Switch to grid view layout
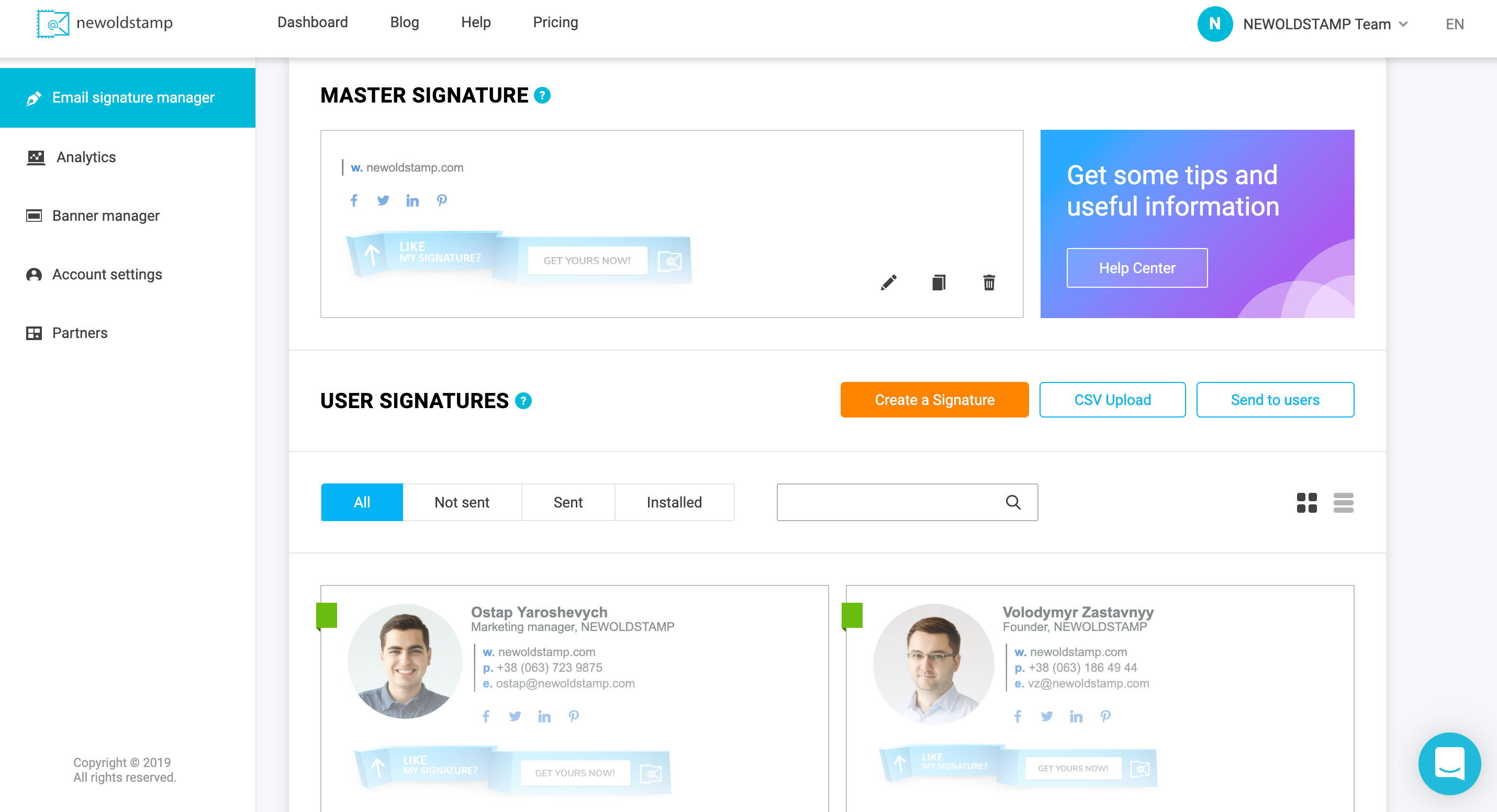This screenshot has width=1497, height=812. click(x=1307, y=502)
